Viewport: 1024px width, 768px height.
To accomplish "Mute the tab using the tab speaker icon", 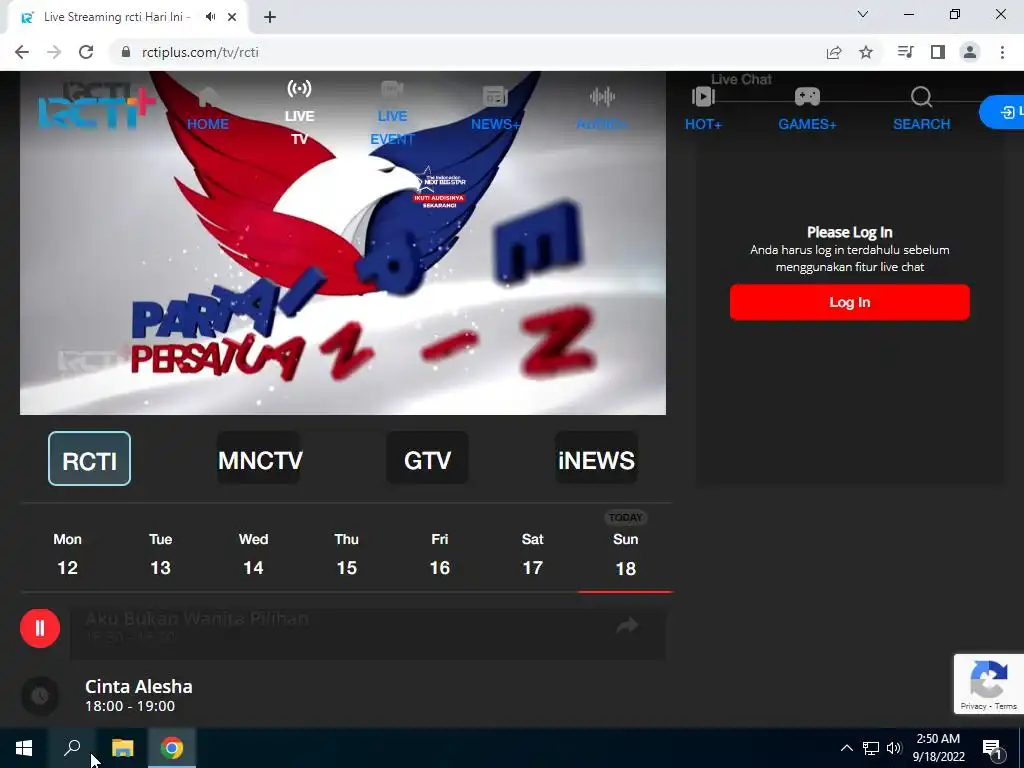I will pyautogui.click(x=210, y=17).
